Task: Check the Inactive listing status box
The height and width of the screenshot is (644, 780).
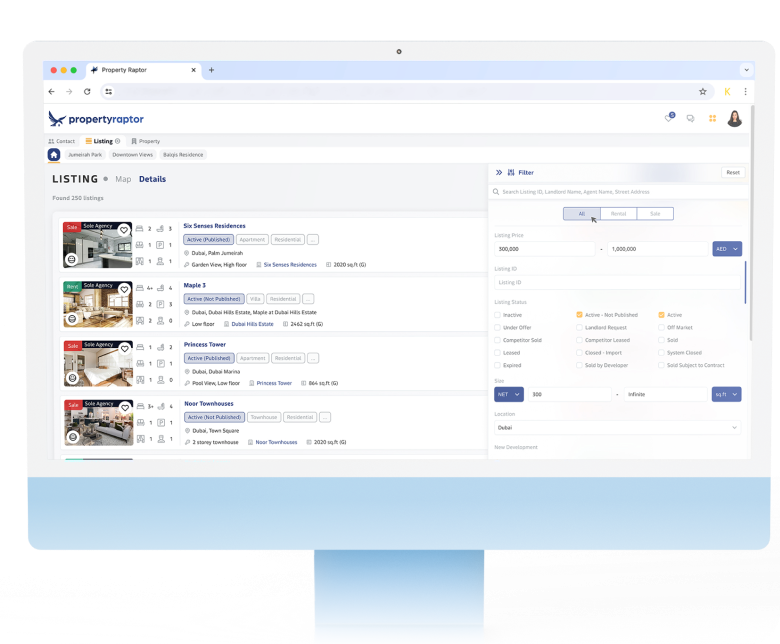Action: [x=498, y=315]
